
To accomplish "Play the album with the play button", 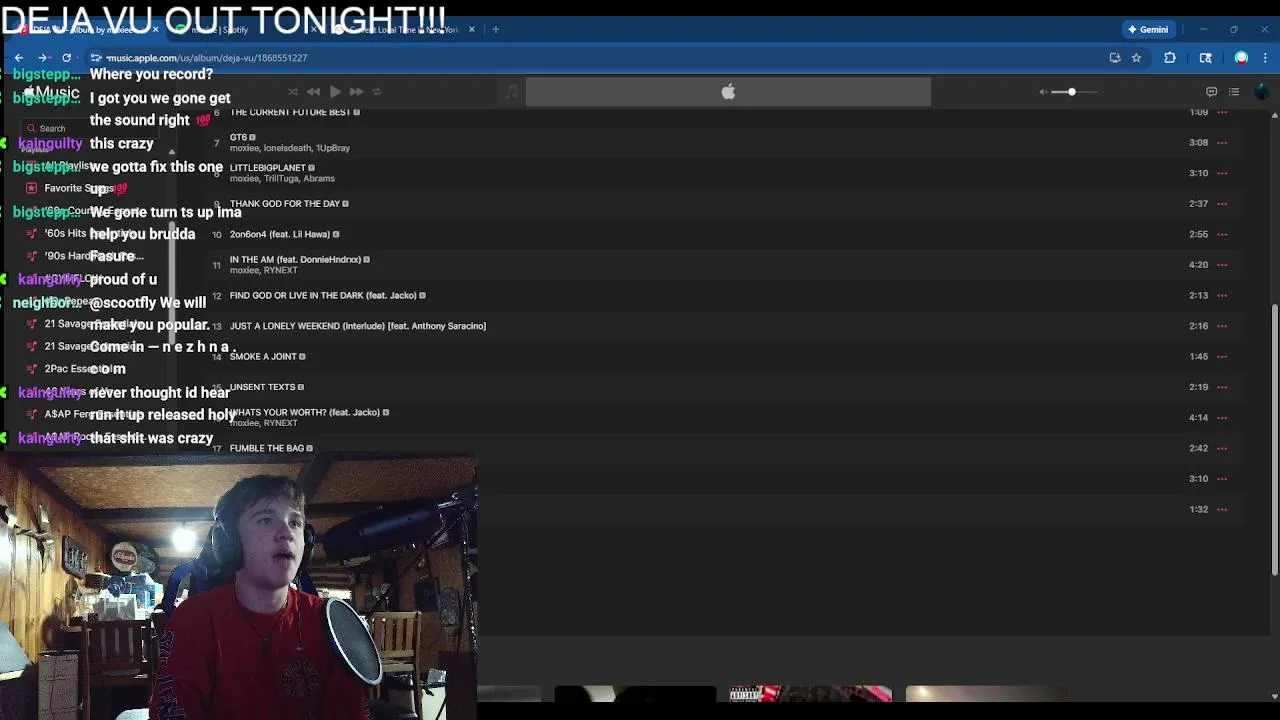I will tap(335, 92).
